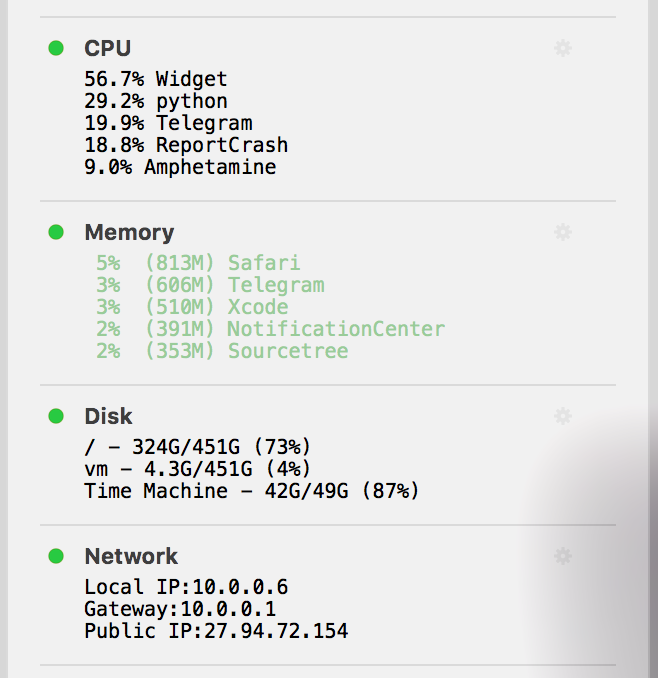658x678 pixels.
Task: Click the green Disk status dot
Action: click(x=56, y=416)
